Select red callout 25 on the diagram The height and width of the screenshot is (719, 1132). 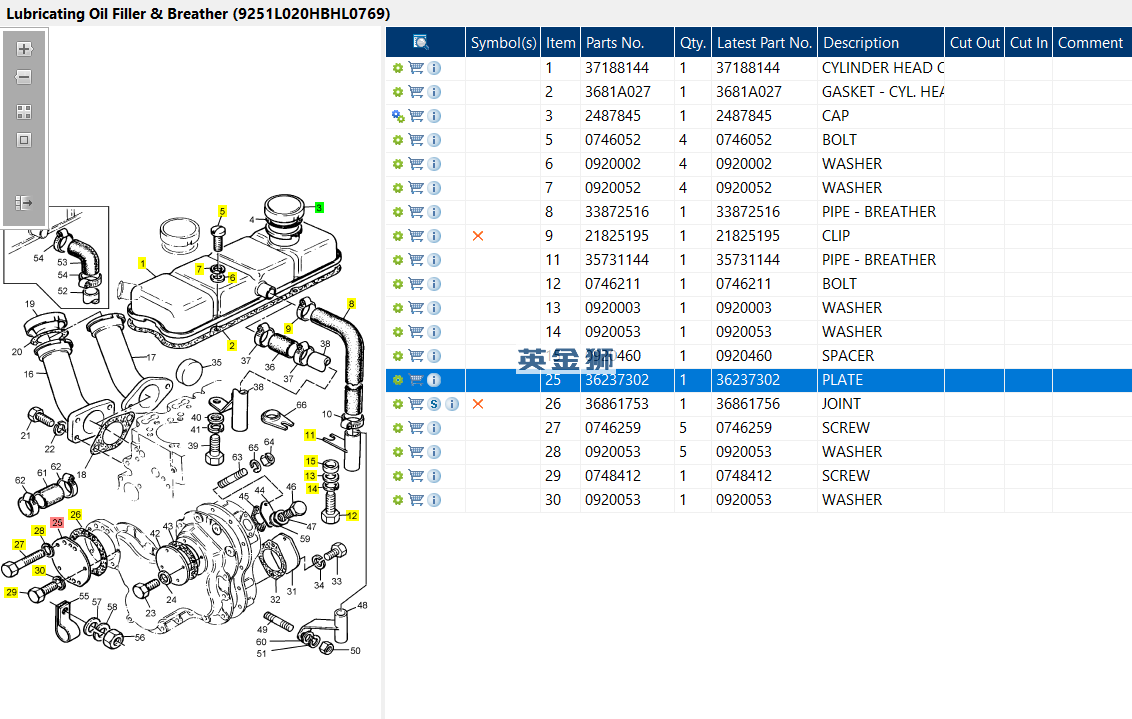pos(57,523)
